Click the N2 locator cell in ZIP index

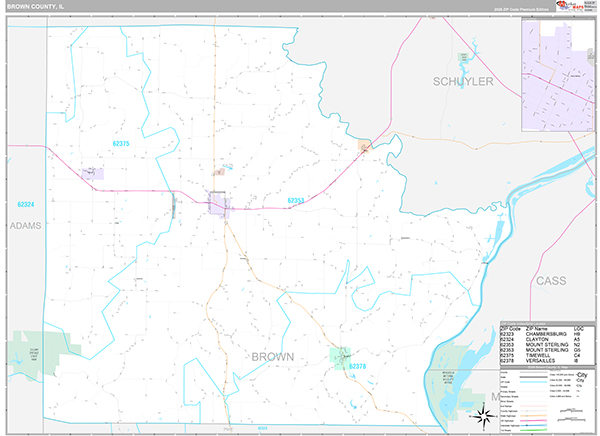tap(577, 345)
